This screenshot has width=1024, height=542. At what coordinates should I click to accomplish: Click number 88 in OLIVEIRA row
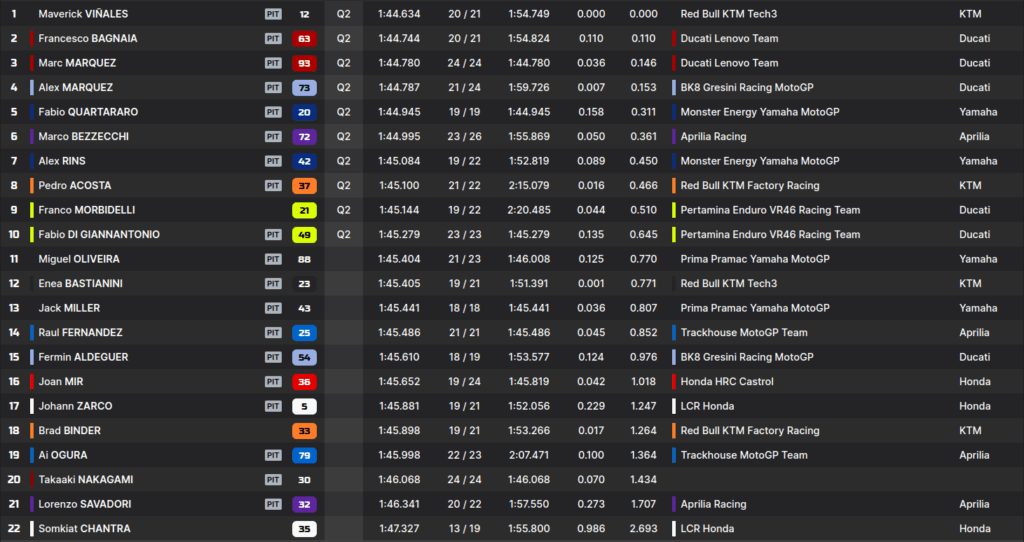click(304, 259)
